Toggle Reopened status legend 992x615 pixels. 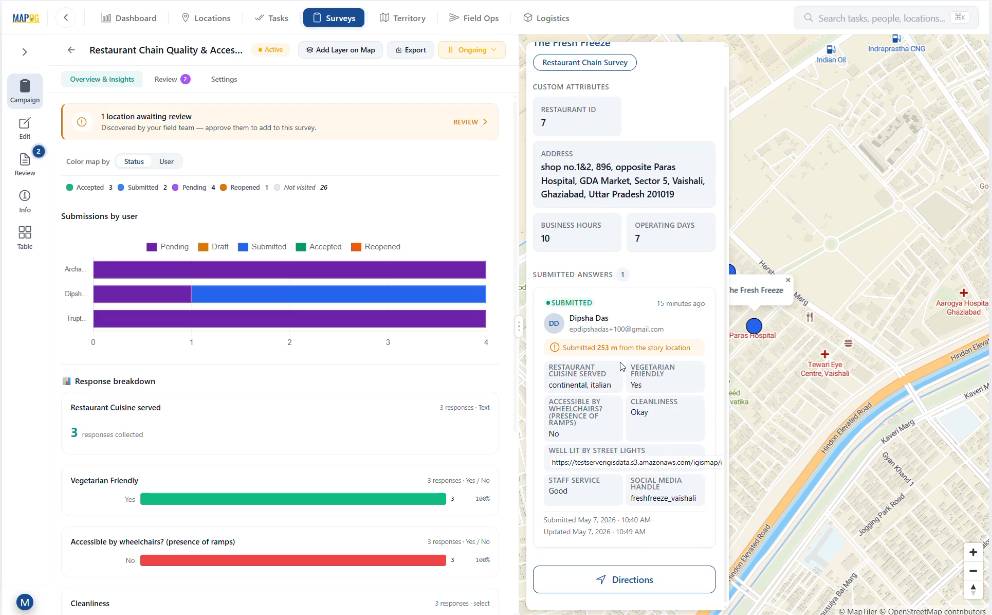pyautogui.click(x=244, y=188)
